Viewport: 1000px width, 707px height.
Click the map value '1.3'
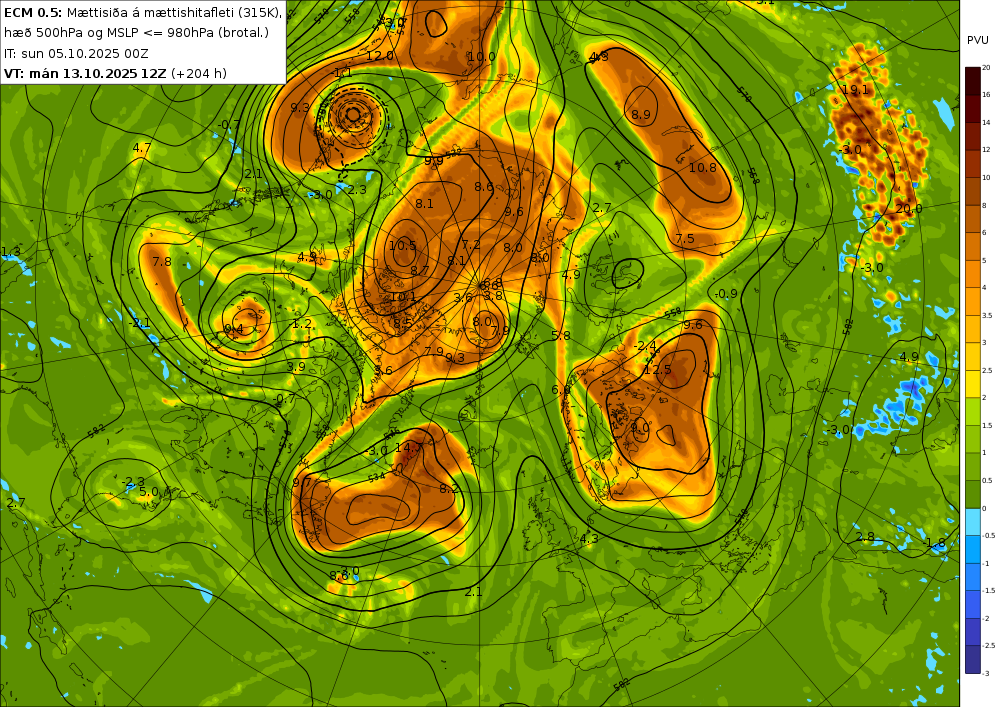(10, 252)
